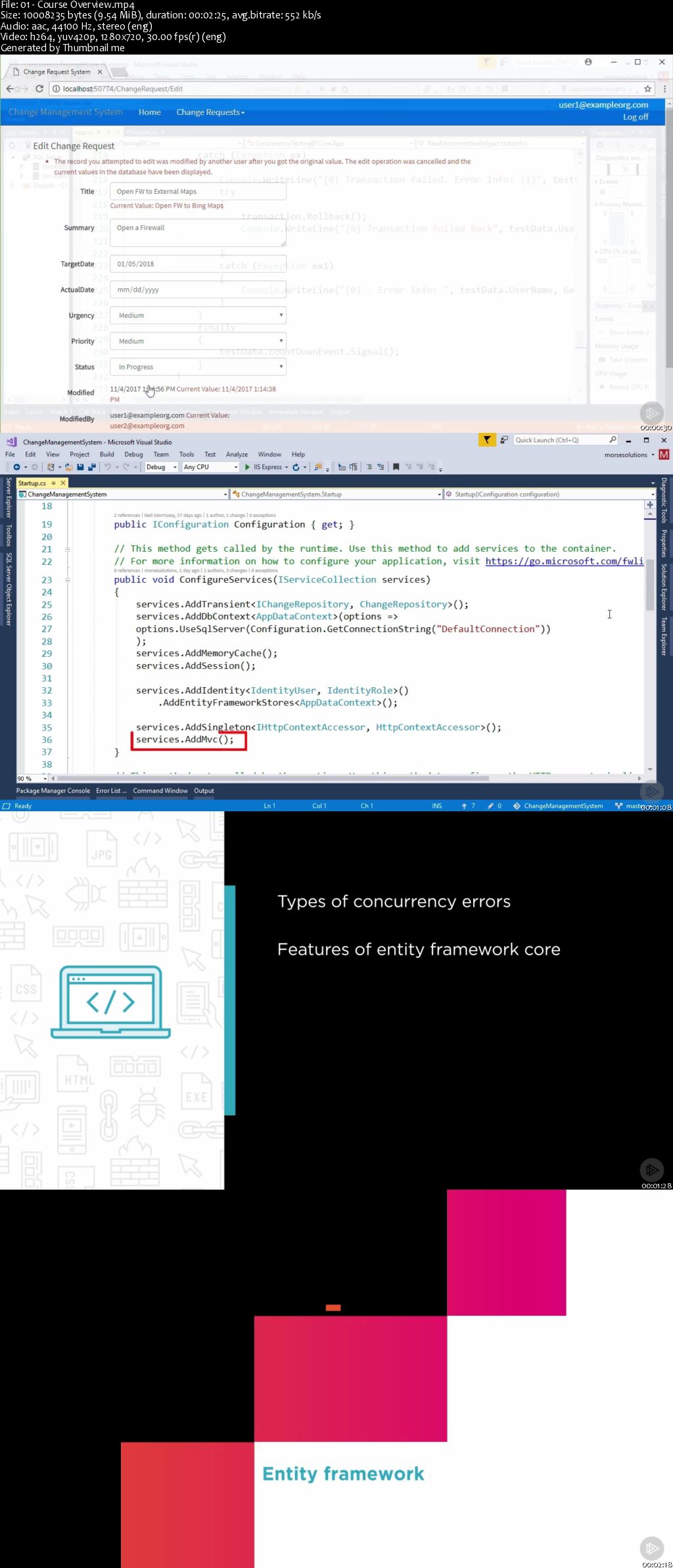Click the ChangeManagementSystem repository status bar item

558,806
